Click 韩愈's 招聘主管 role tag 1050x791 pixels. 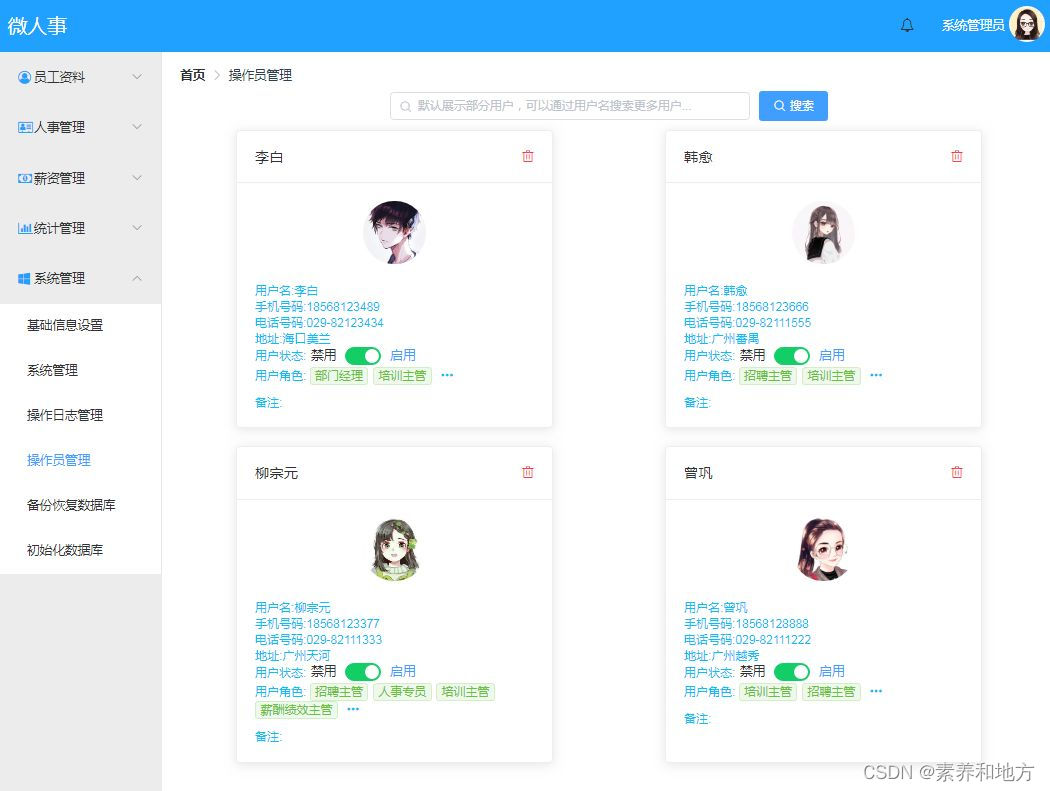(767, 376)
